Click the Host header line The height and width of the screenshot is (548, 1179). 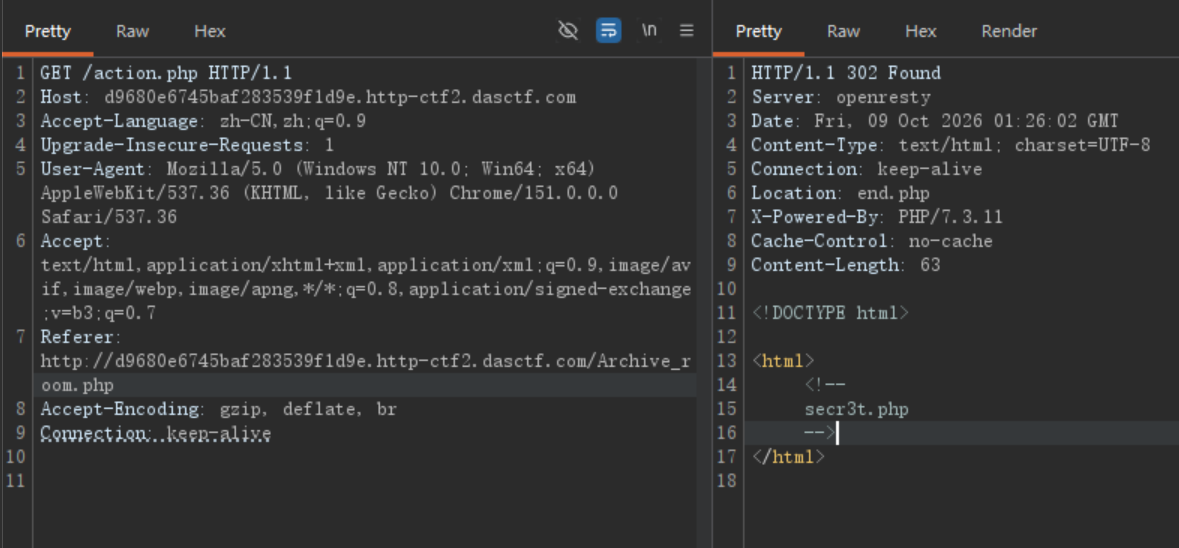pos(308,97)
